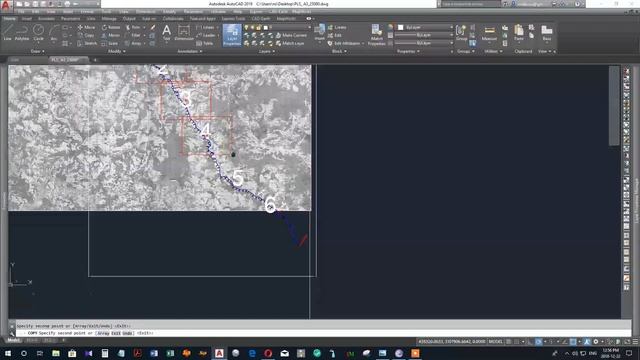Screen dimensions: 640x360
Task: Open the File menu
Action: click(21, 12)
